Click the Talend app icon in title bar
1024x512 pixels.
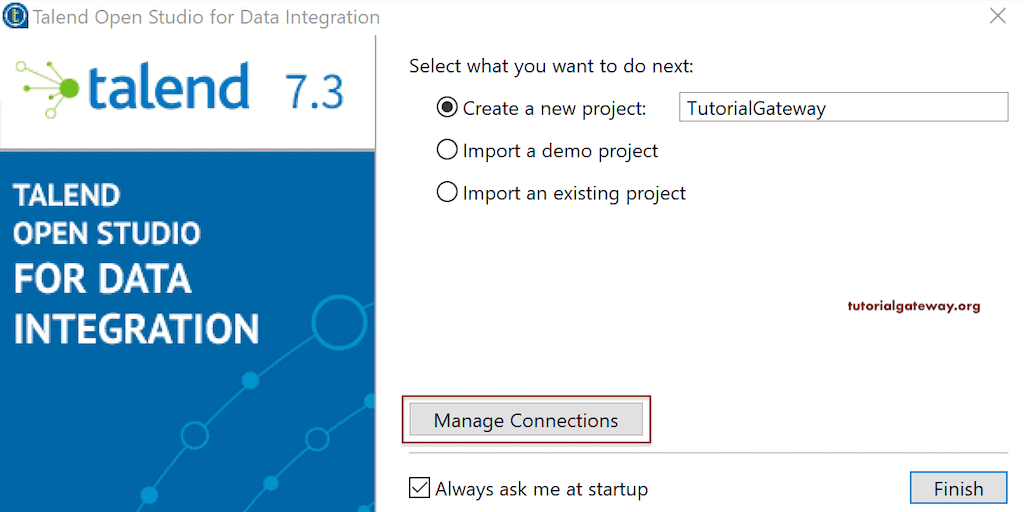[x=15, y=16]
